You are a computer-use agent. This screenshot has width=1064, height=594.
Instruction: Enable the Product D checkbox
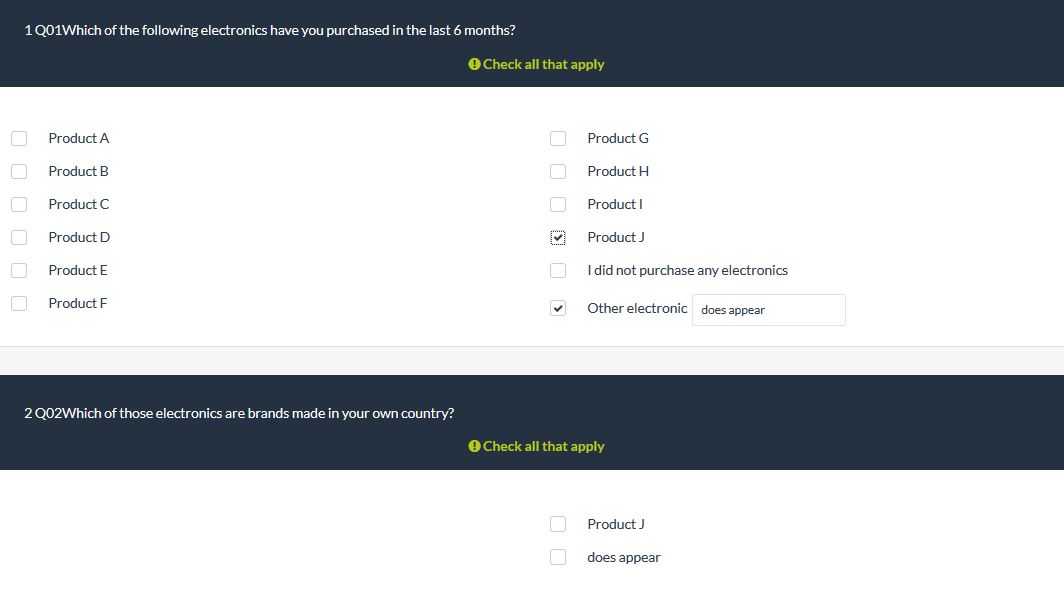point(19,238)
